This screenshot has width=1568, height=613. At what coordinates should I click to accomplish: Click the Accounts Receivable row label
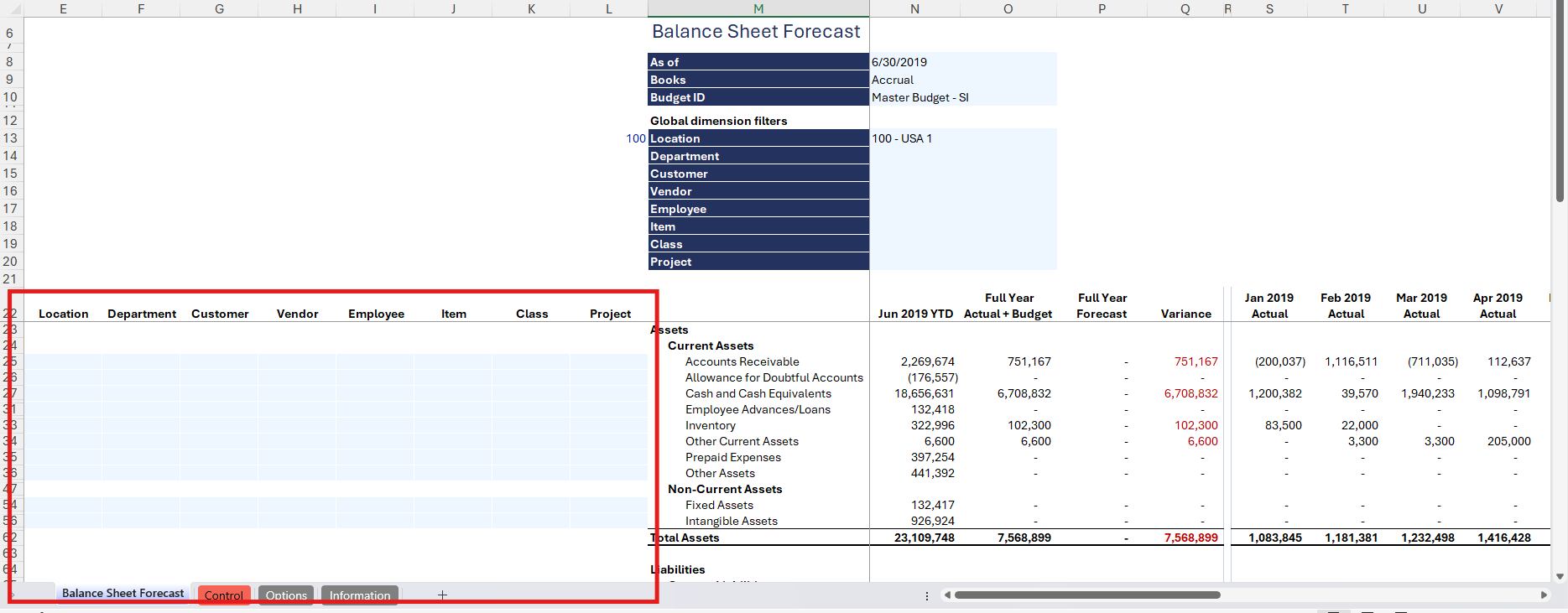[742, 361]
